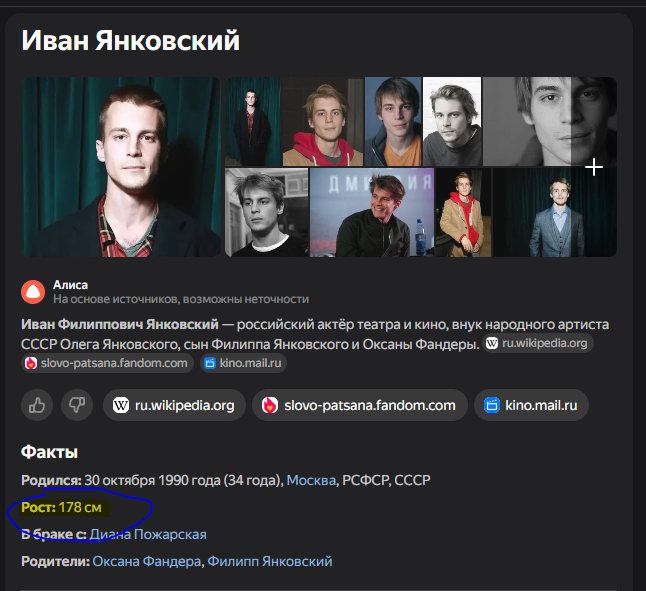Follow the Диана Пожарская link
Image resolution: width=646 pixels, height=591 pixels.
[148, 534]
